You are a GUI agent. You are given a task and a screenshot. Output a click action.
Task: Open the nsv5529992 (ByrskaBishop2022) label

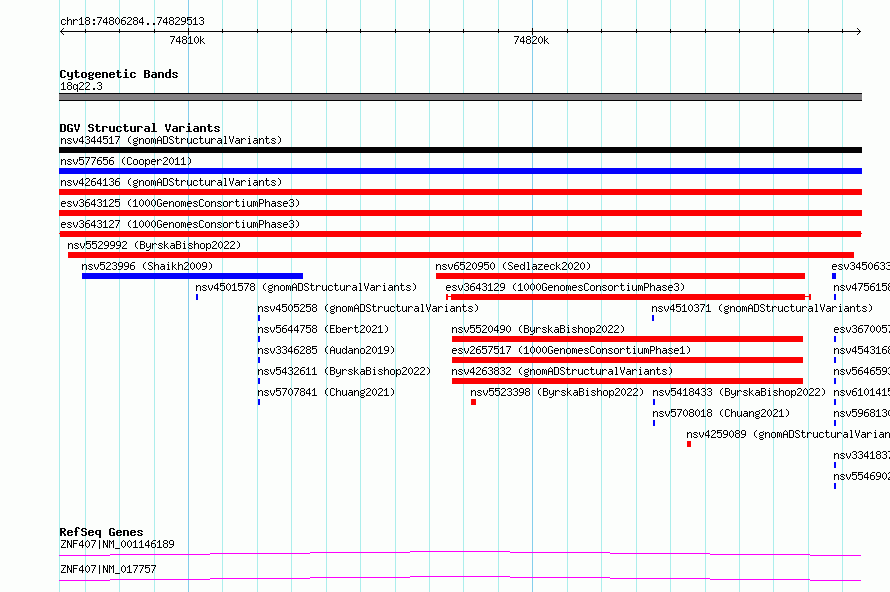pyautogui.click(x=154, y=245)
